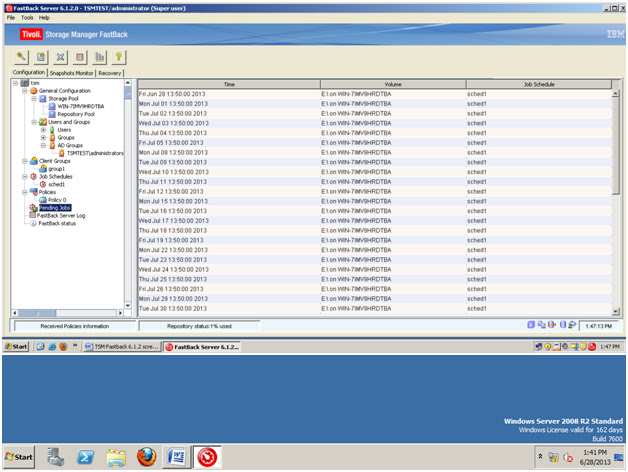The image size is (628, 472).
Task: Select the row Fri Jun 28 13:50:00 2013
Action: pos(375,94)
